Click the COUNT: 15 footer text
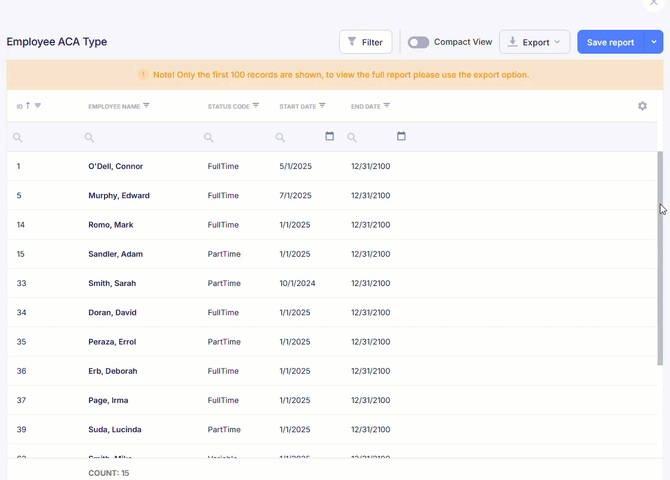 tap(109, 473)
